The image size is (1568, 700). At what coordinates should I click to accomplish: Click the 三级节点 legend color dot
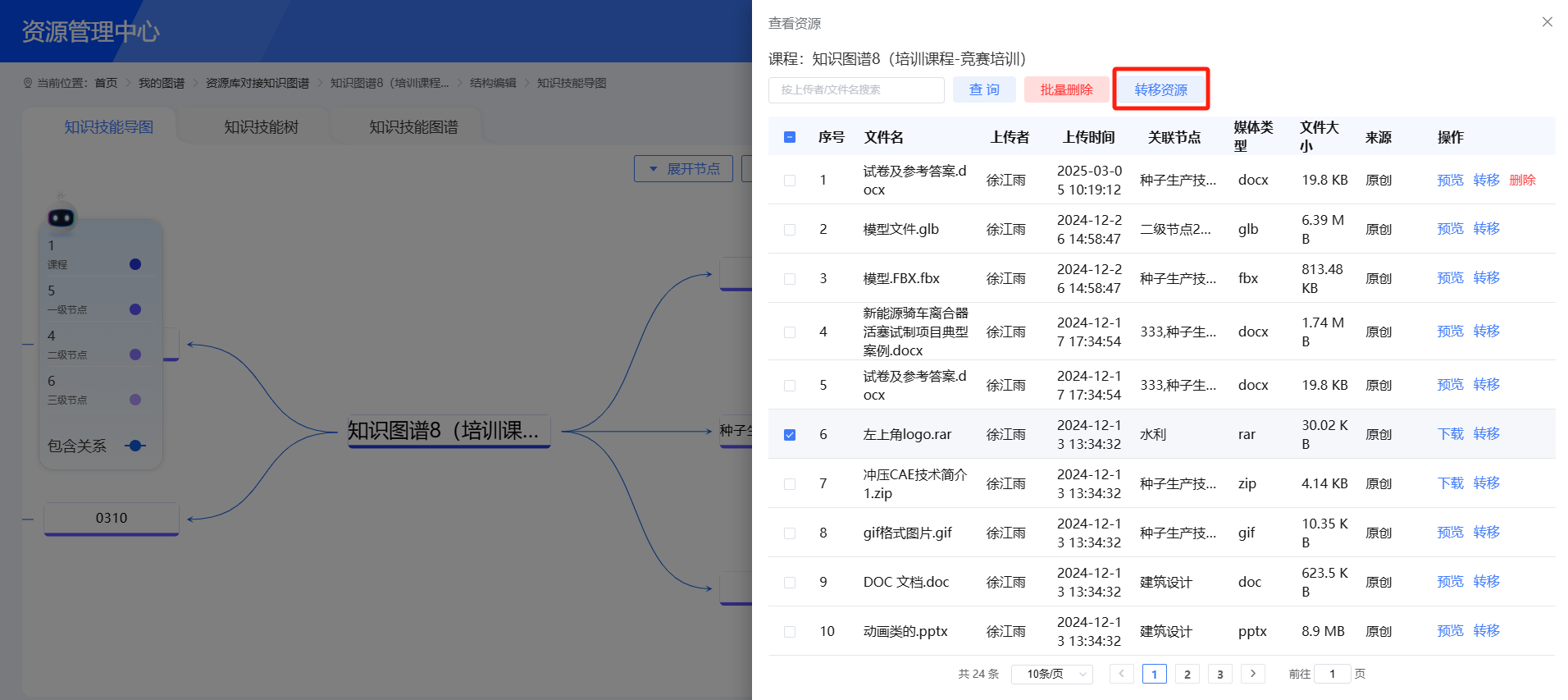click(x=135, y=400)
